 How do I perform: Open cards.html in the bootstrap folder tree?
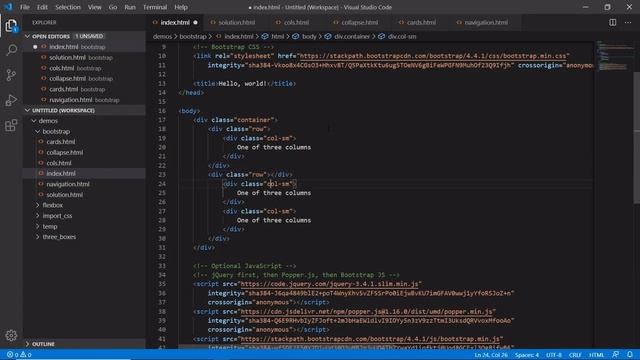[84, 142]
